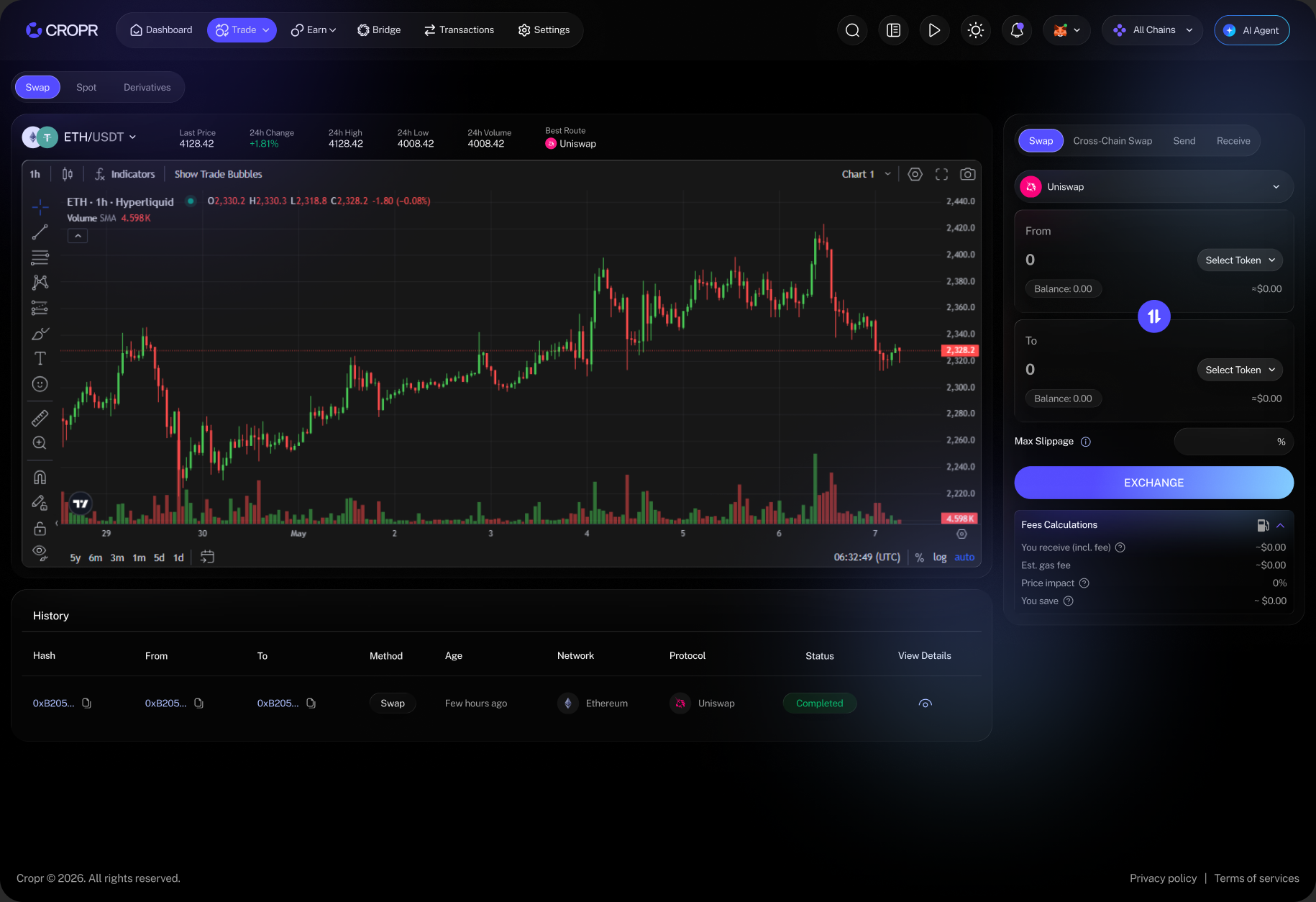Select the Text annotation tool
This screenshot has width=1316, height=902.
40,359
